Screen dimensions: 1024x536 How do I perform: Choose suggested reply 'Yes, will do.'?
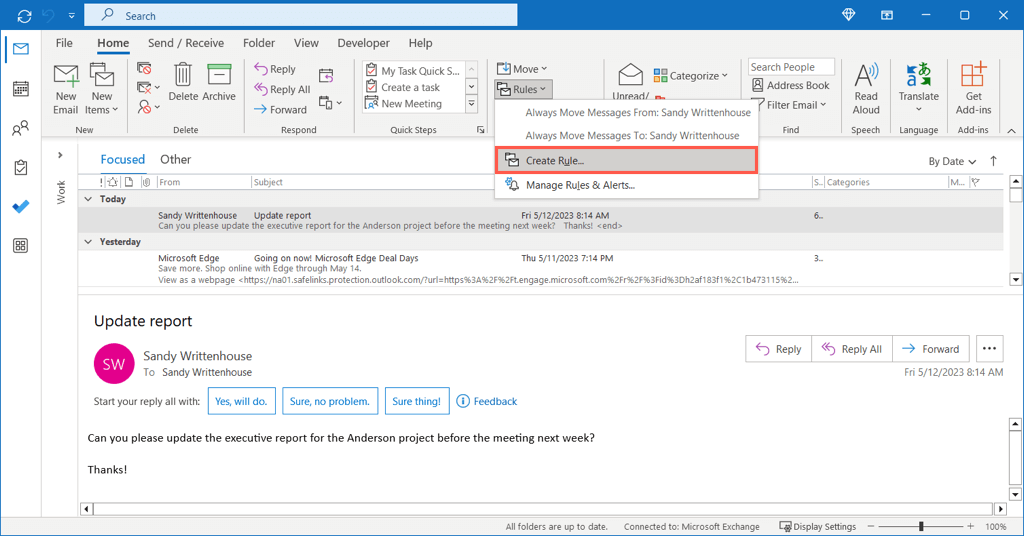tap(242, 401)
